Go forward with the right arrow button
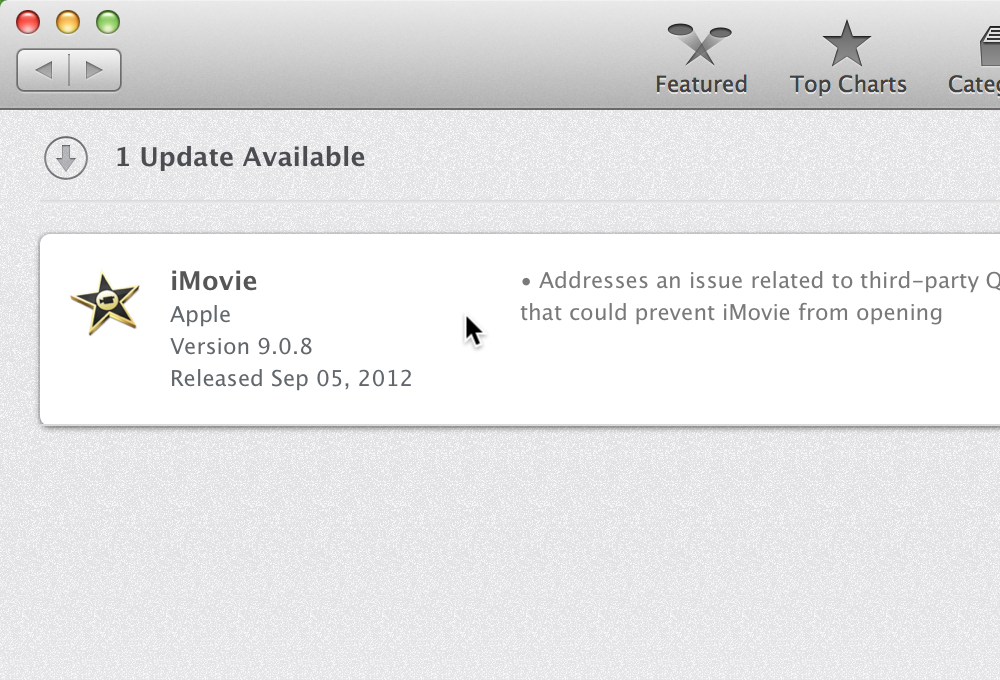The image size is (1000, 680). pos(94,70)
